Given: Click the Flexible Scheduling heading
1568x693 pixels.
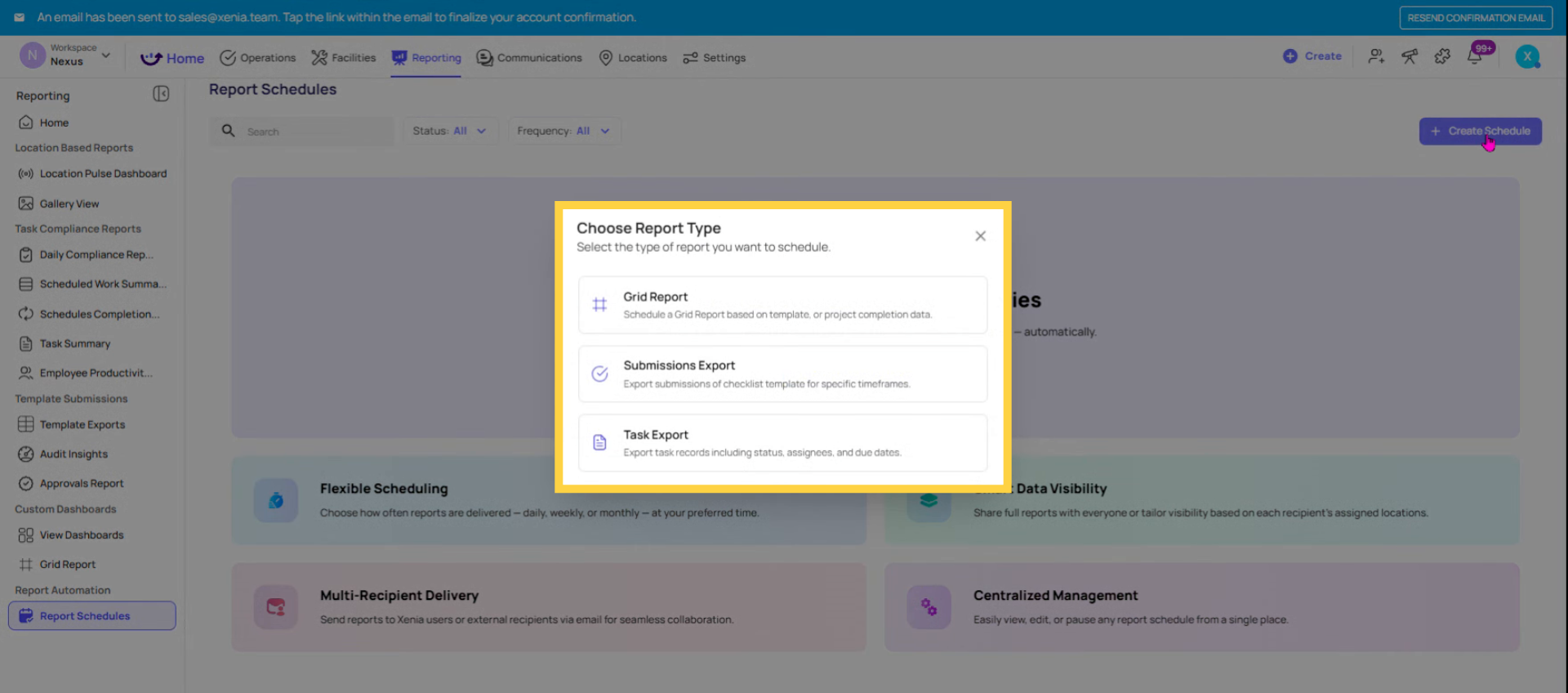Looking at the screenshot, I should 384,489.
